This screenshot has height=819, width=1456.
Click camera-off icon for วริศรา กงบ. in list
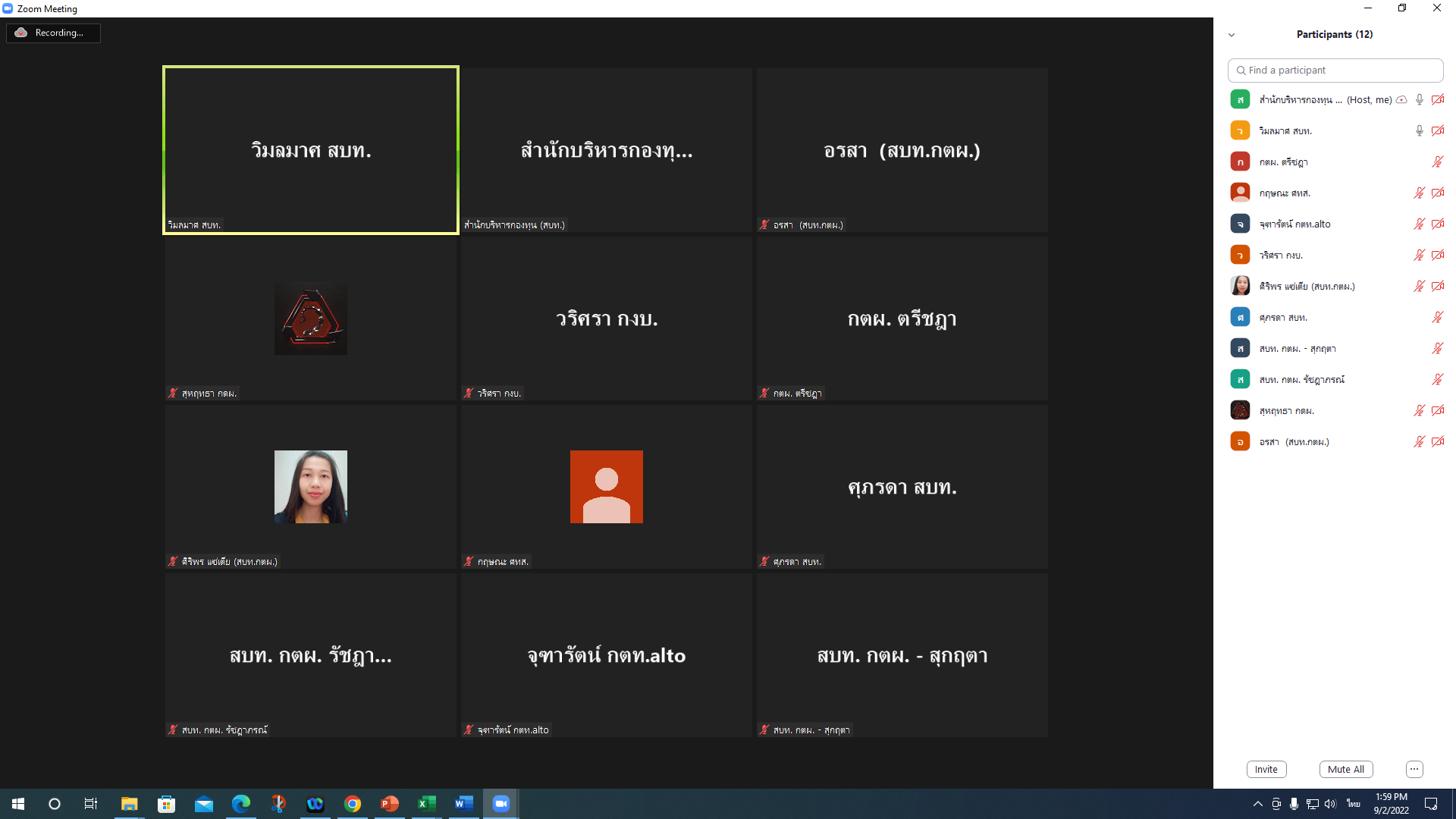tap(1437, 255)
